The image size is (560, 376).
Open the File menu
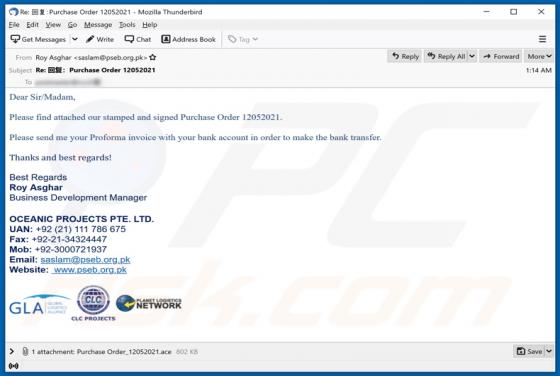tap(14, 25)
